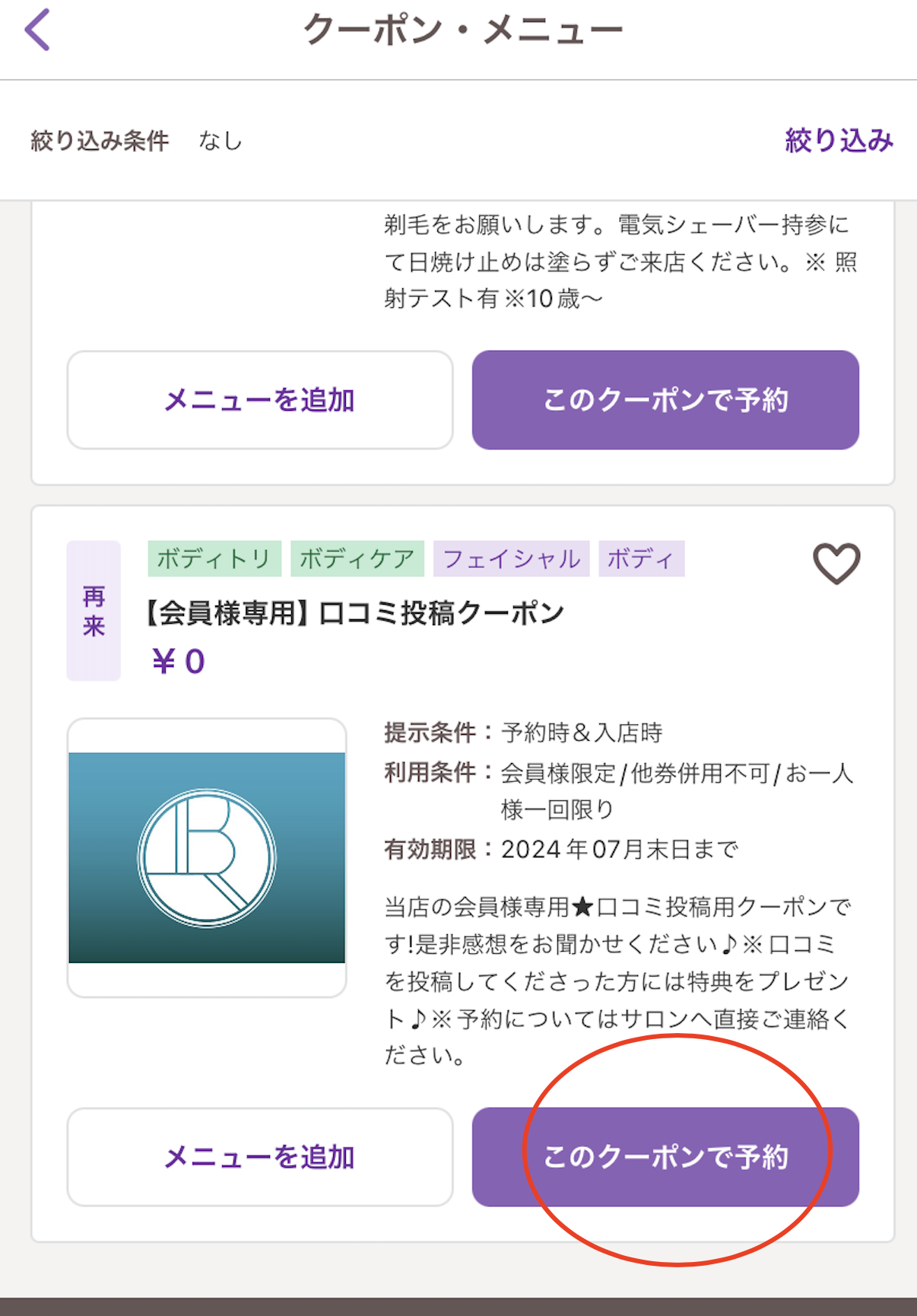Select the purple ボディ tag
Viewport: 917px width, 1316px height.
[641, 559]
